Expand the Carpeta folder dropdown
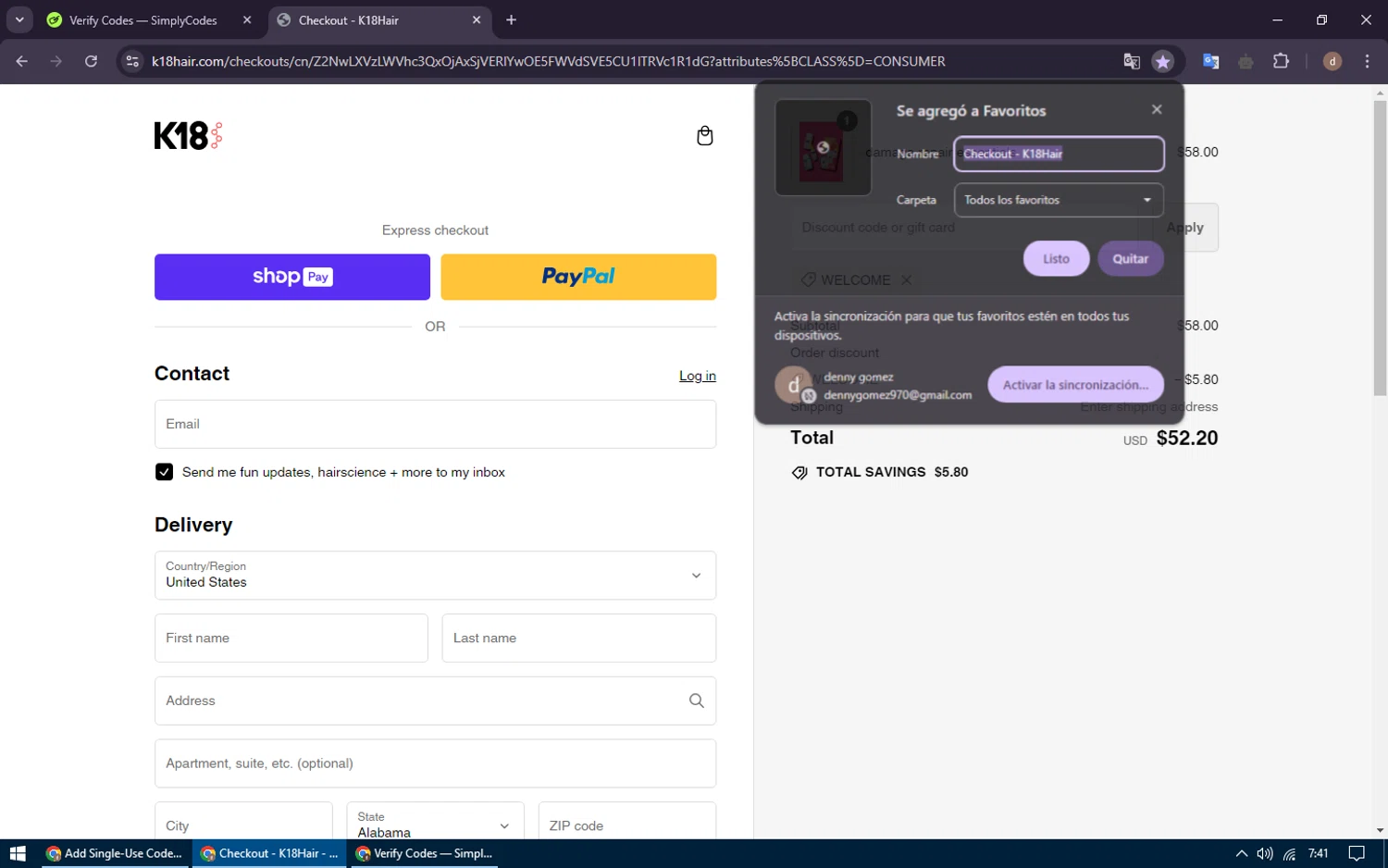The image size is (1388, 868). tap(1059, 200)
